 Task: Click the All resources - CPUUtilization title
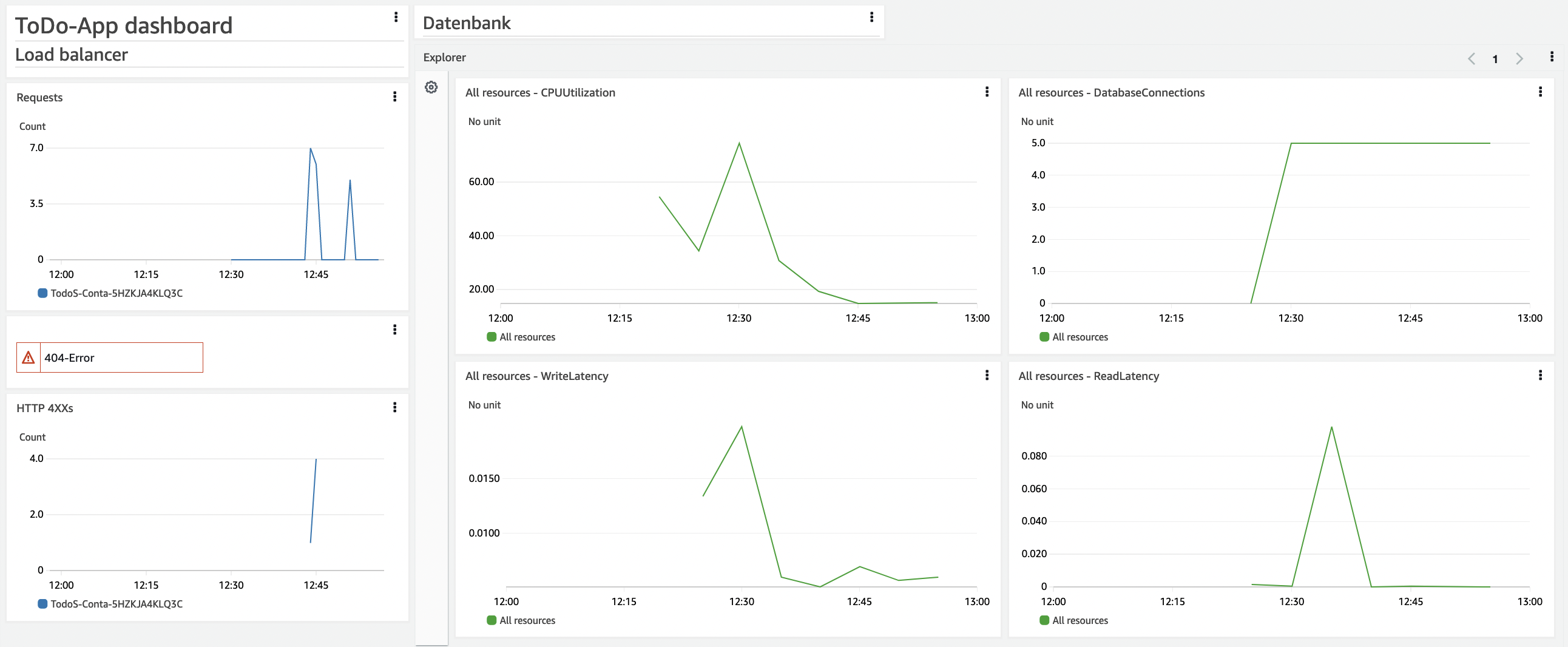click(540, 92)
